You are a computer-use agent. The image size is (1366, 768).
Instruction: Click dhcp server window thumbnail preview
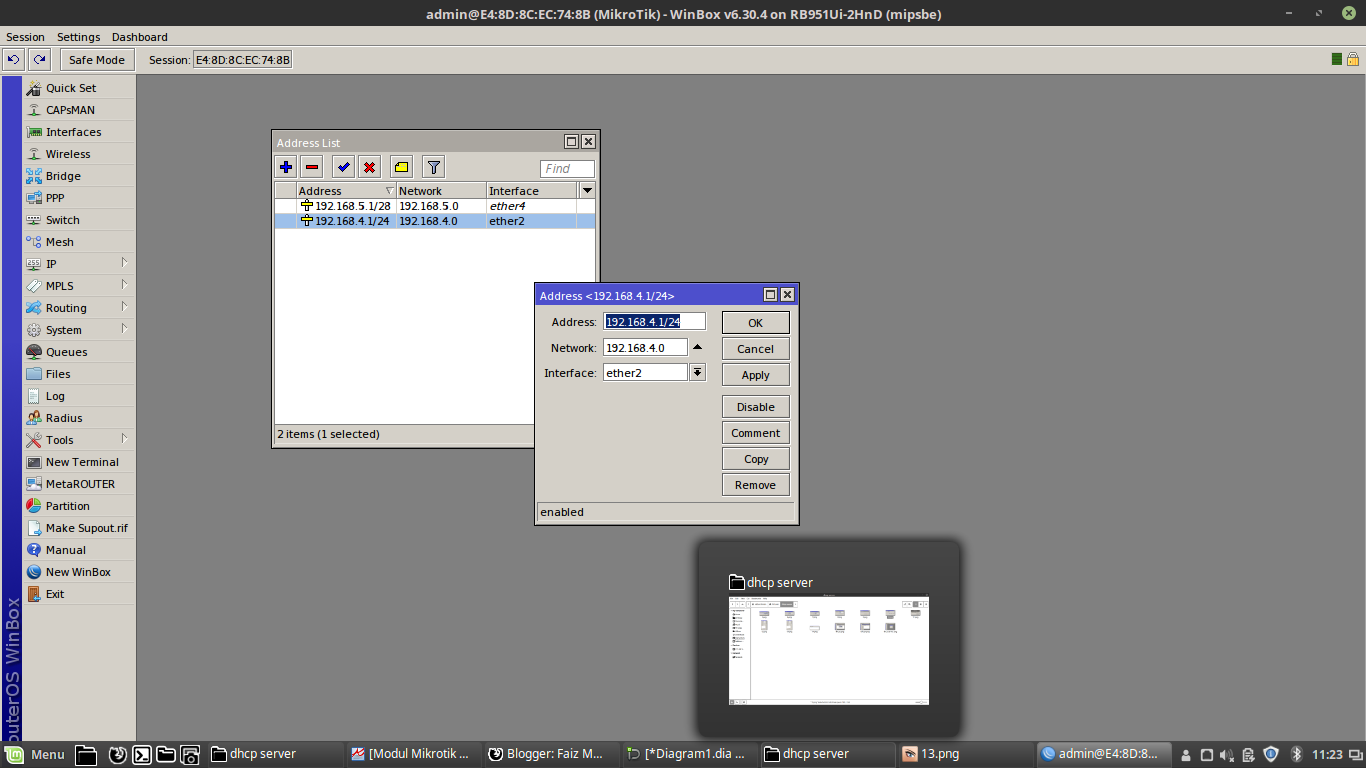point(829,651)
